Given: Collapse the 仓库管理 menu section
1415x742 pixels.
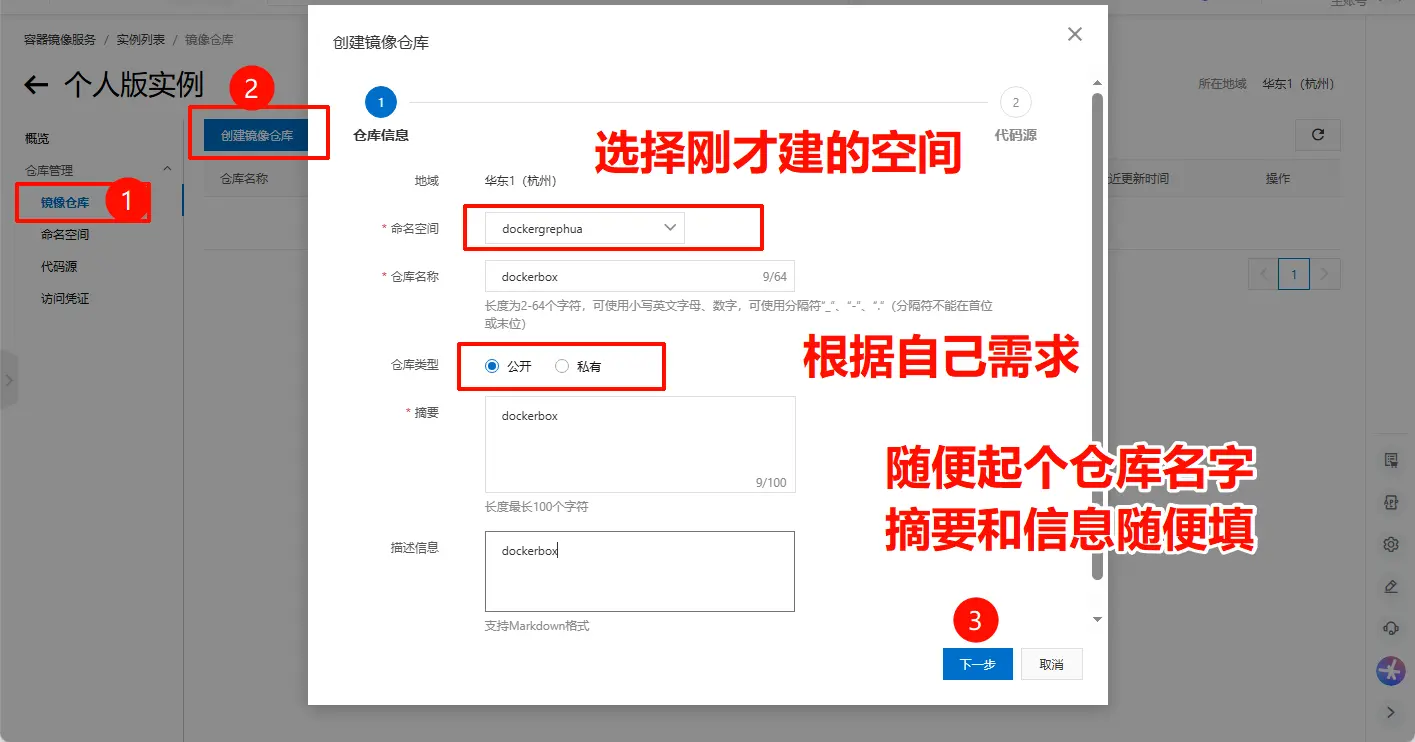Looking at the screenshot, I should point(167,169).
